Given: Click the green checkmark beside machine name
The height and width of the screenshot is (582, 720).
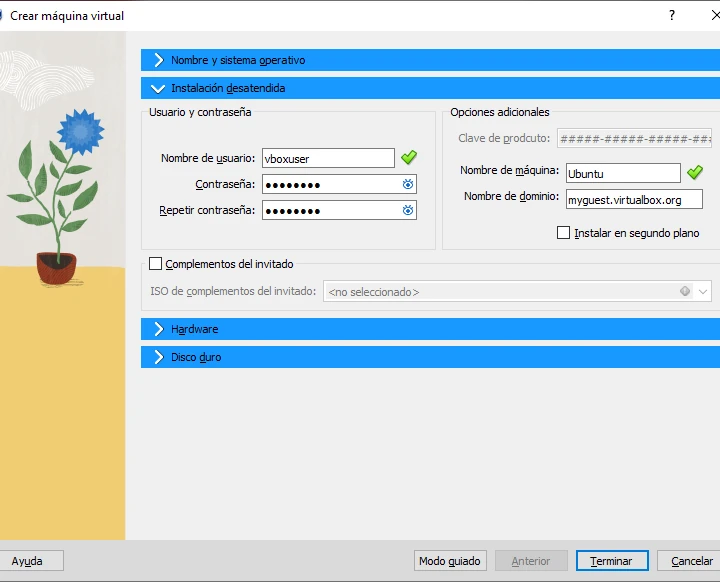Looking at the screenshot, I should click(x=695, y=173).
